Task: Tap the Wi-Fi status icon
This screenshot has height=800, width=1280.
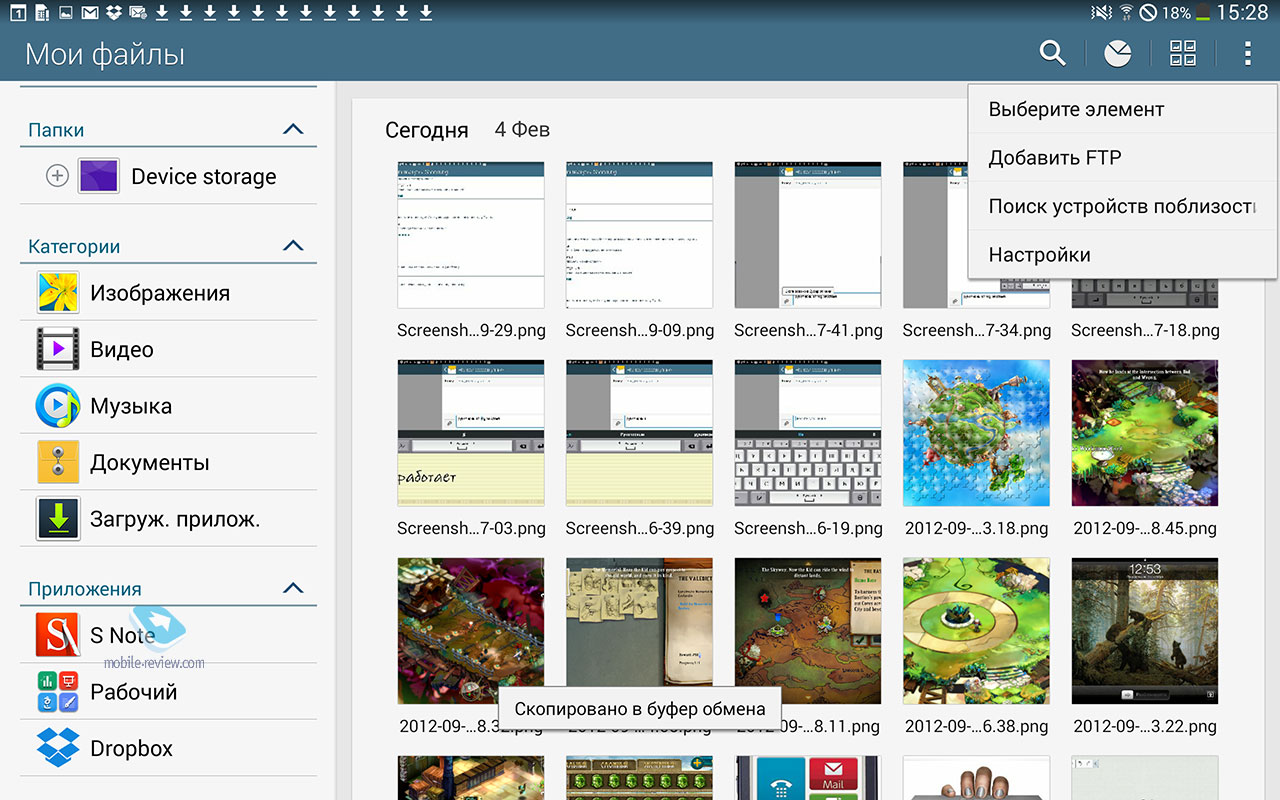Action: coord(1126,13)
